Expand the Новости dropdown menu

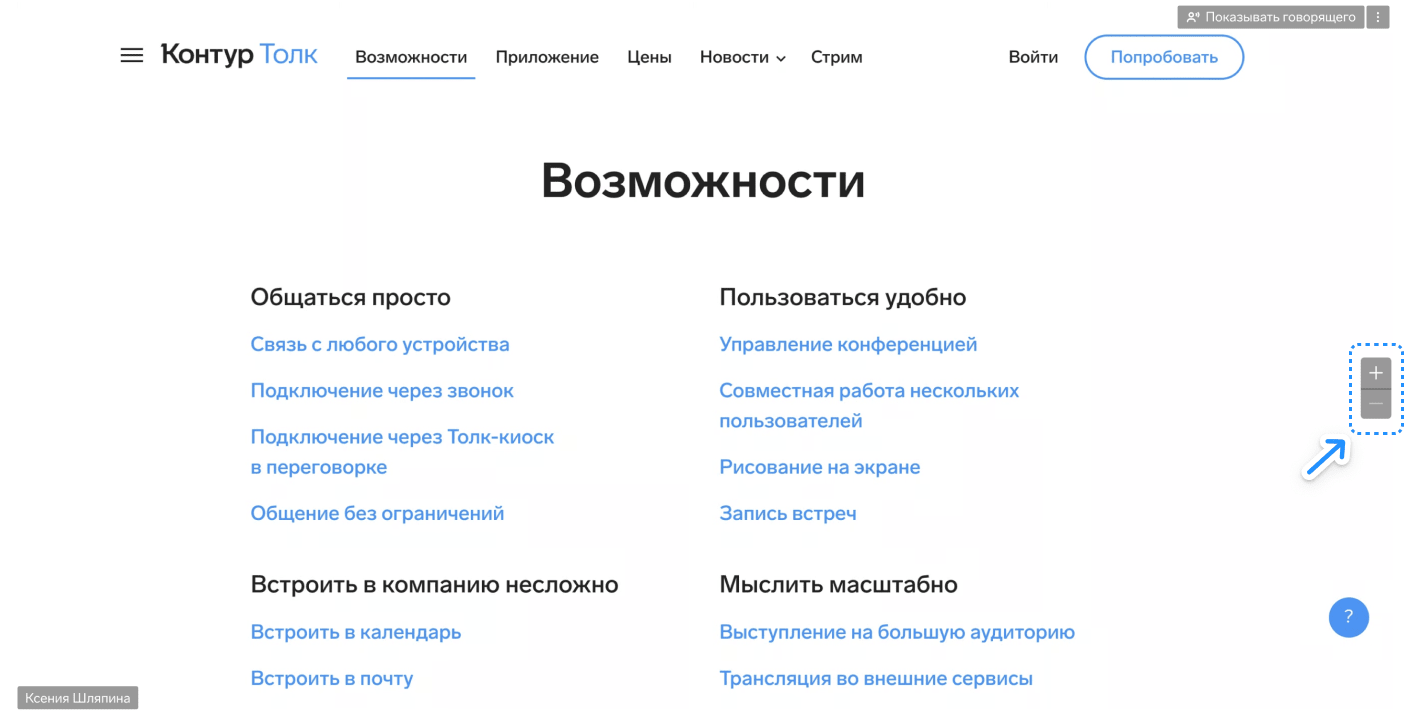pyautogui.click(x=742, y=58)
